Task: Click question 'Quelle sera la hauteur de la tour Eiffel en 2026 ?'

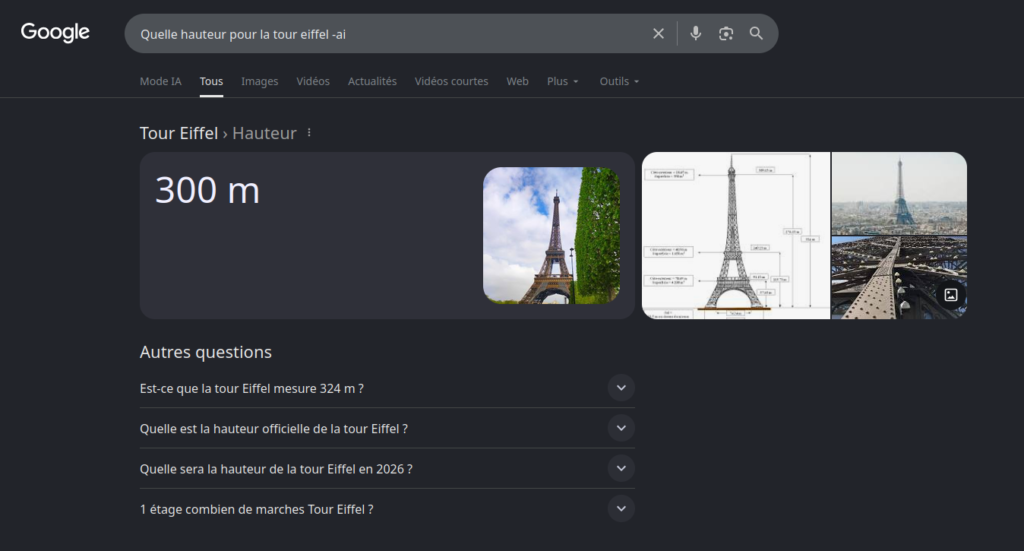Action: pyautogui.click(x=276, y=469)
